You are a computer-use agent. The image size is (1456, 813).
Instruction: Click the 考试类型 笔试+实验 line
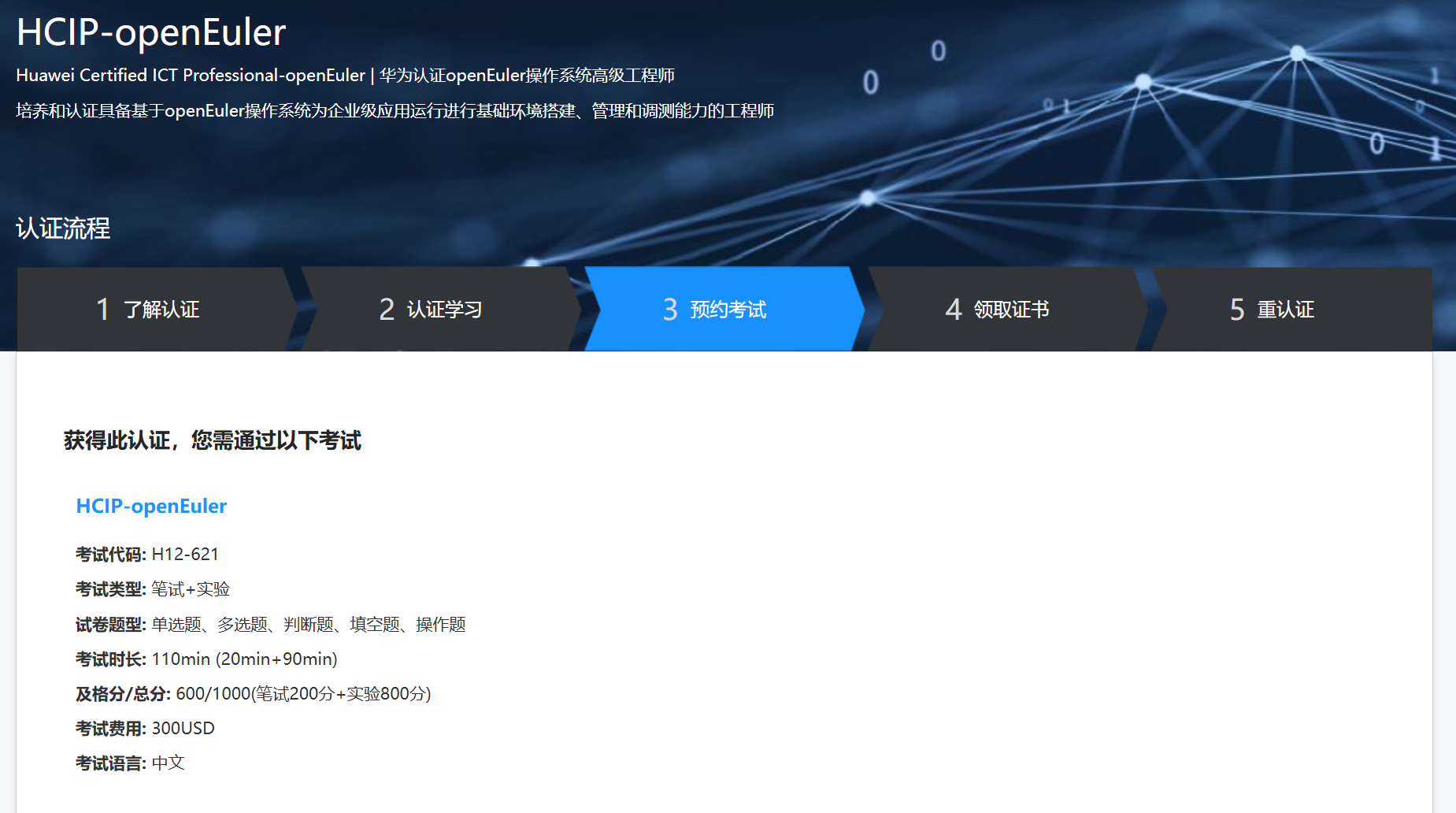153,589
